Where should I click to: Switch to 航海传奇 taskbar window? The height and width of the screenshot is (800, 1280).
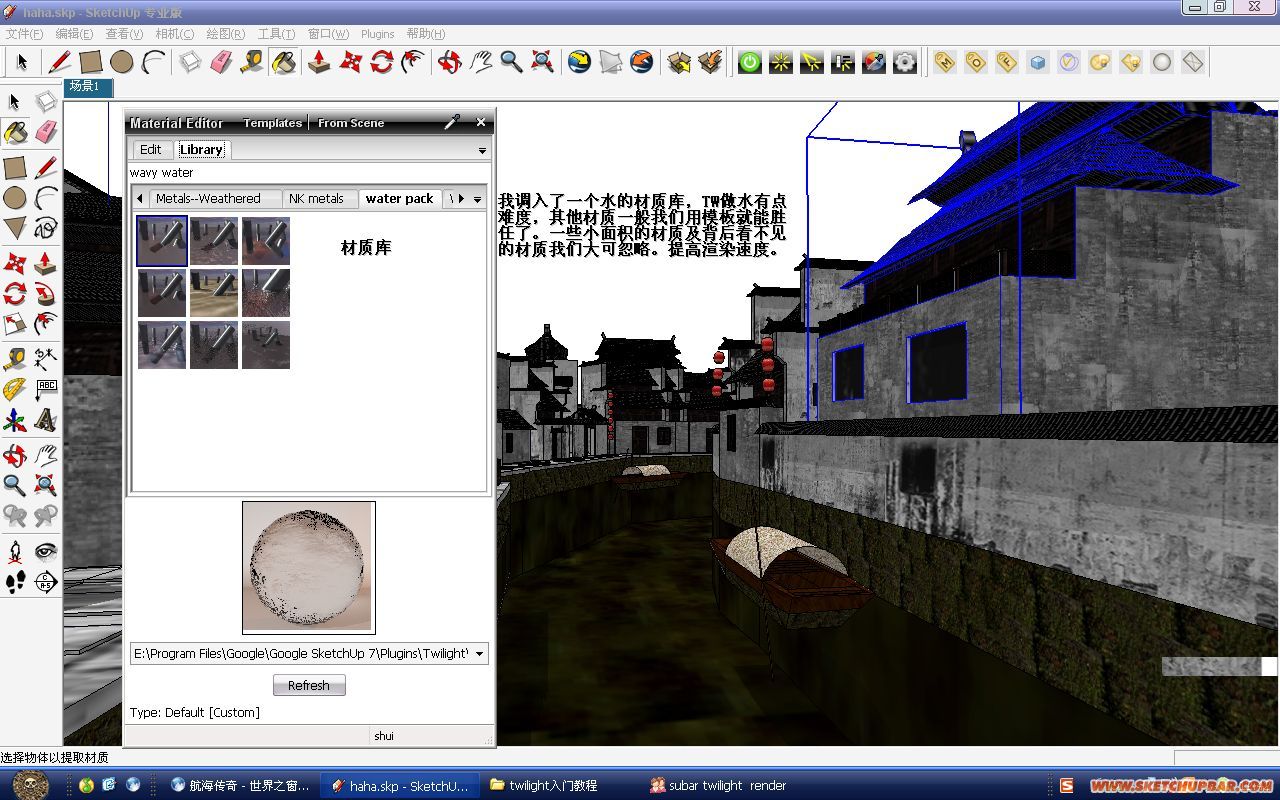click(x=240, y=786)
